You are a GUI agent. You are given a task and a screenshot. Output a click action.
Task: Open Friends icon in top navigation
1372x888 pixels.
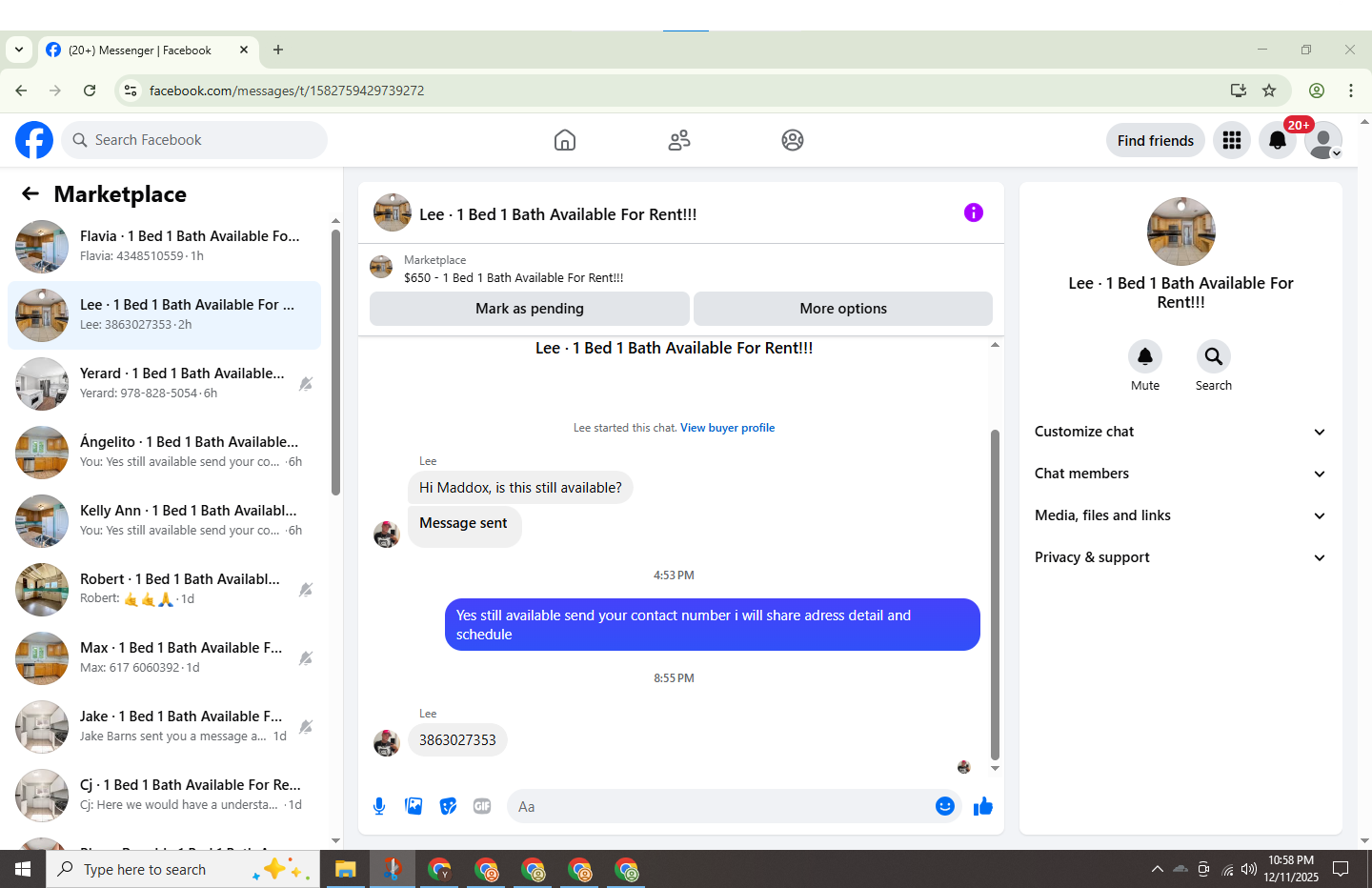pos(679,140)
